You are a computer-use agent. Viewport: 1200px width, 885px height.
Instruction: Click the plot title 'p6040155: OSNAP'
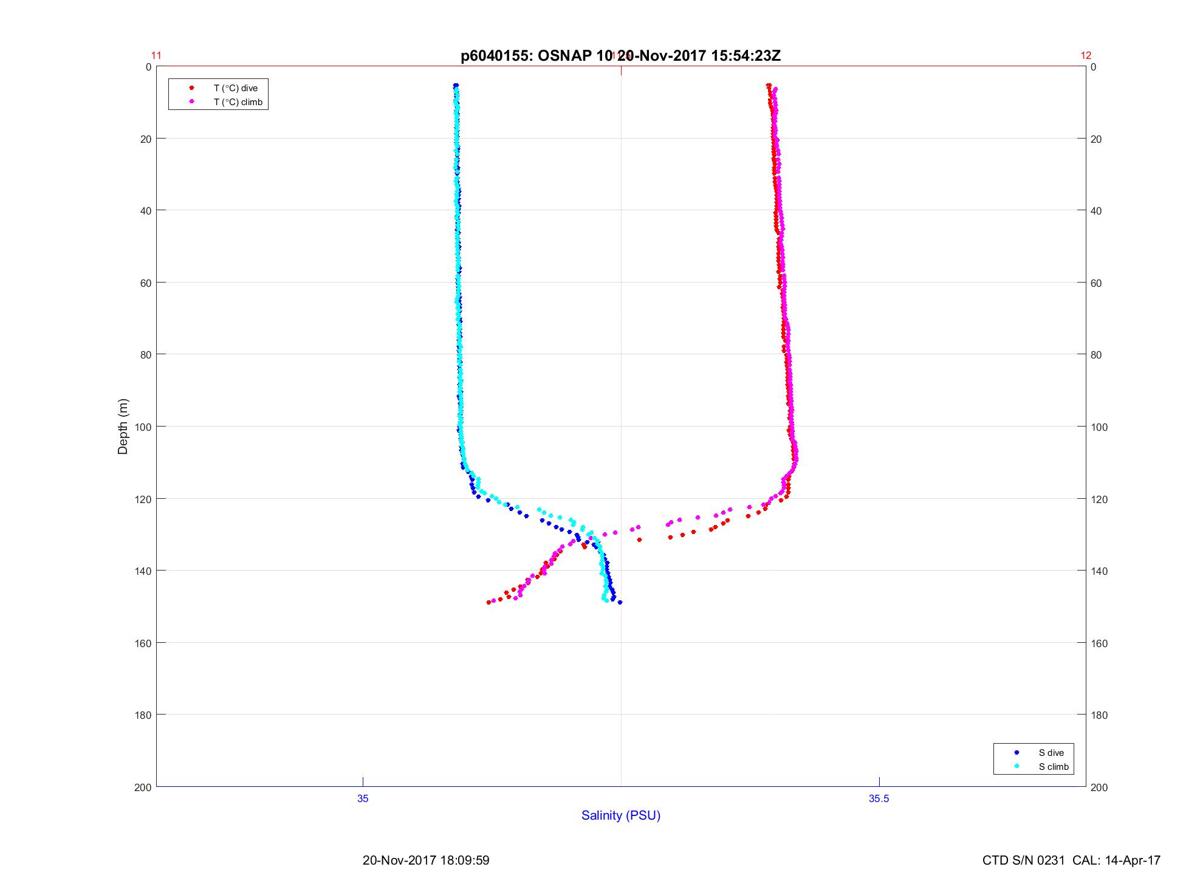[526, 56]
